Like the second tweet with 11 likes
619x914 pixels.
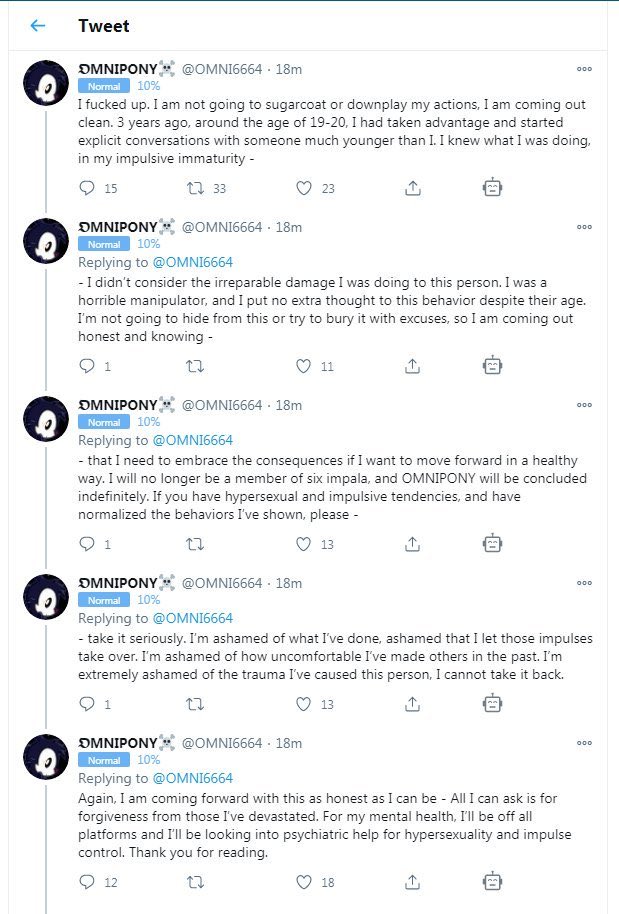(304, 366)
